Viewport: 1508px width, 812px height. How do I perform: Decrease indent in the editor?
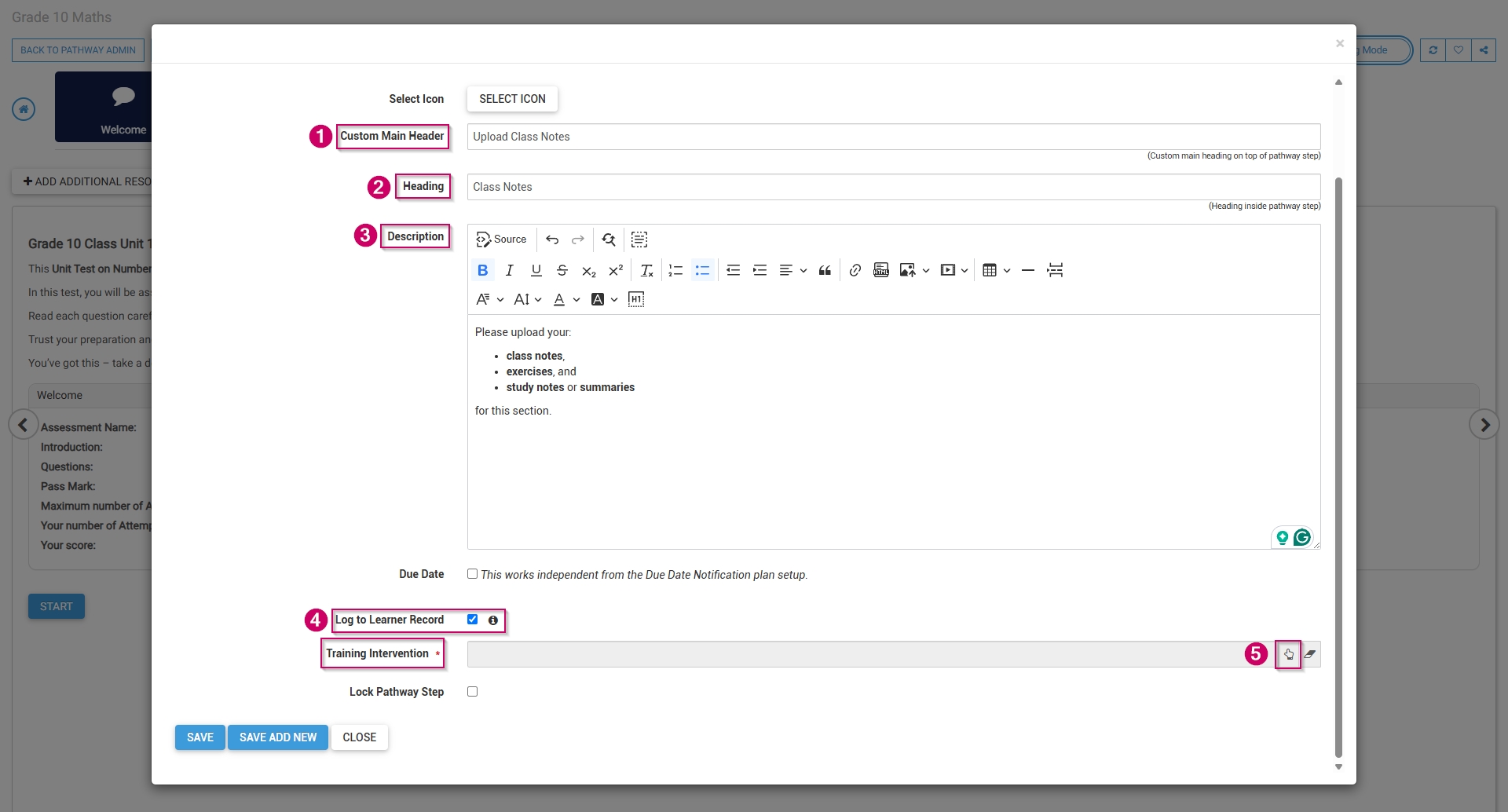pyautogui.click(x=733, y=270)
